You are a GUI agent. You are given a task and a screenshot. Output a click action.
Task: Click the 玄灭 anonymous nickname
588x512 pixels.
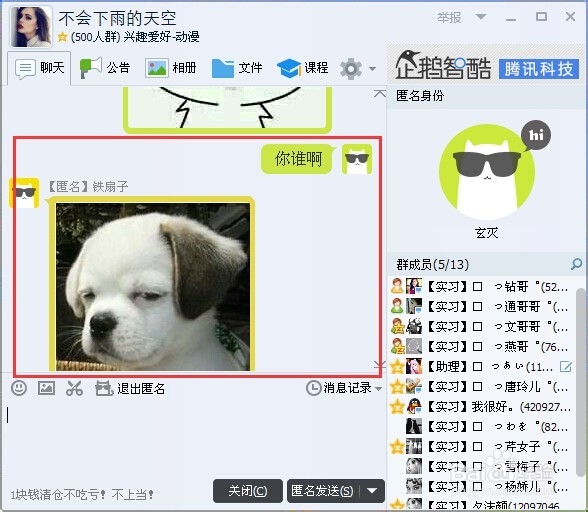pyautogui.click(x=487, y=233)
